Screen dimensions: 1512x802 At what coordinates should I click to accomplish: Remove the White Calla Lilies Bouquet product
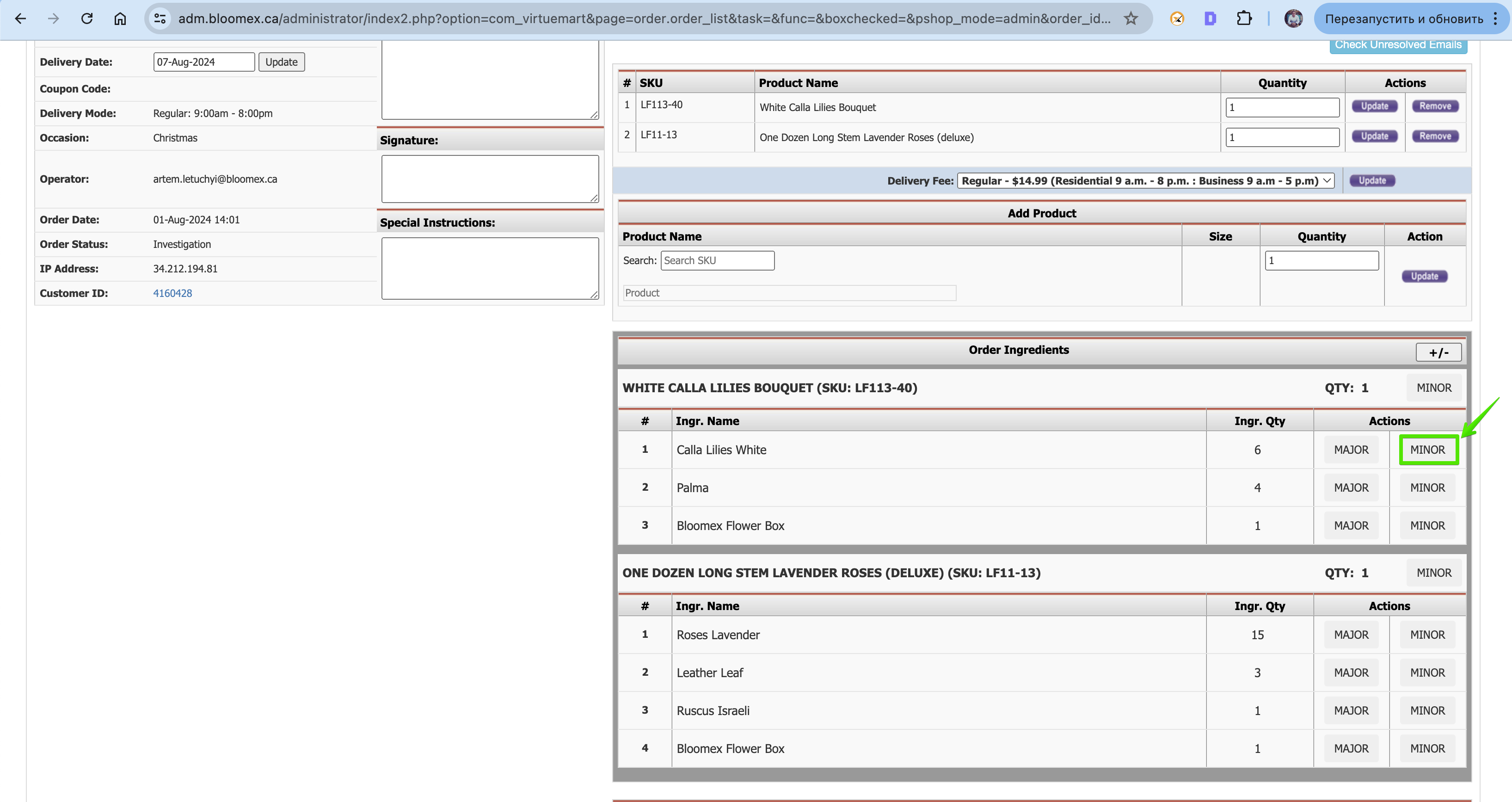[1435, 106]
